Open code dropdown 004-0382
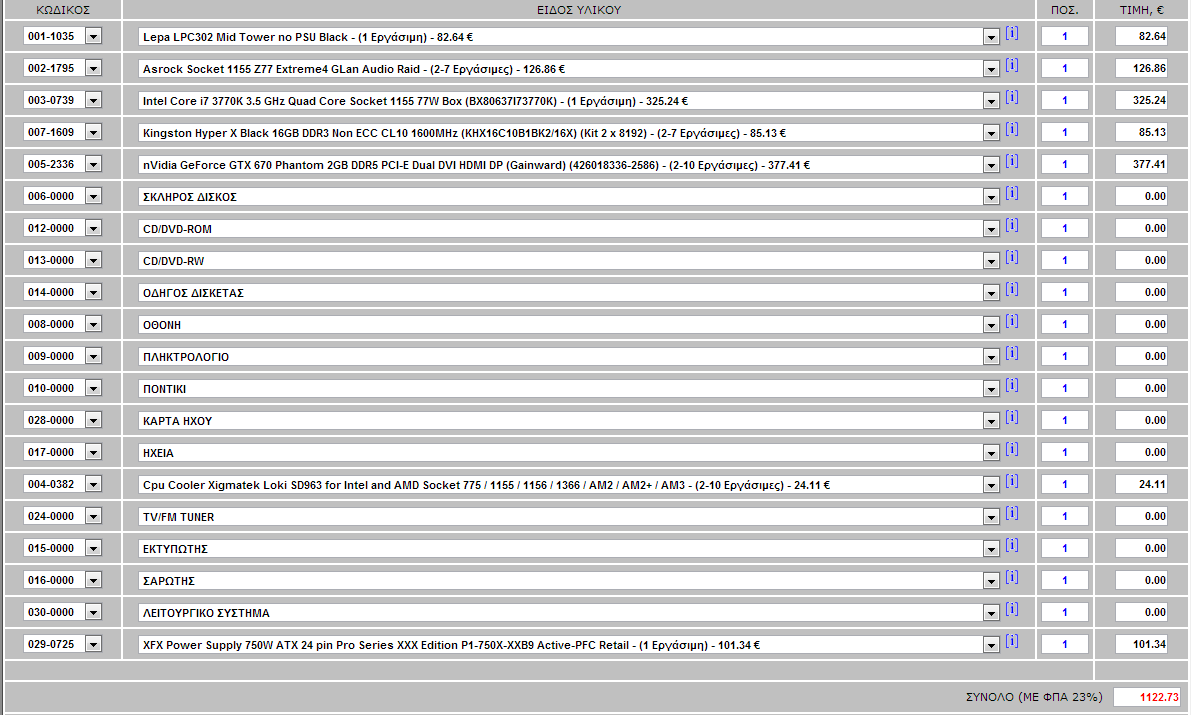 (93, 484)
